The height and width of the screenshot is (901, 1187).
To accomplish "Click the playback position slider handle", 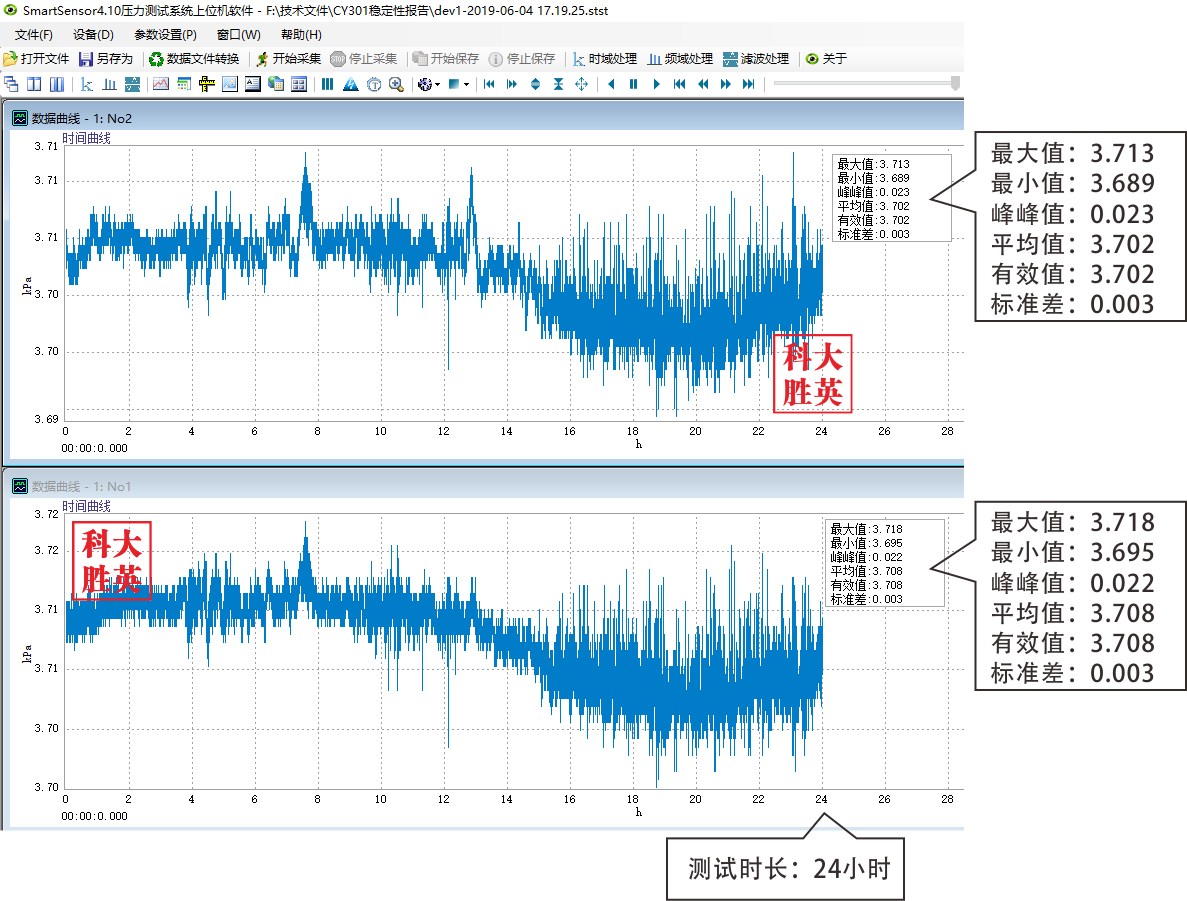I will coord(955,84).
